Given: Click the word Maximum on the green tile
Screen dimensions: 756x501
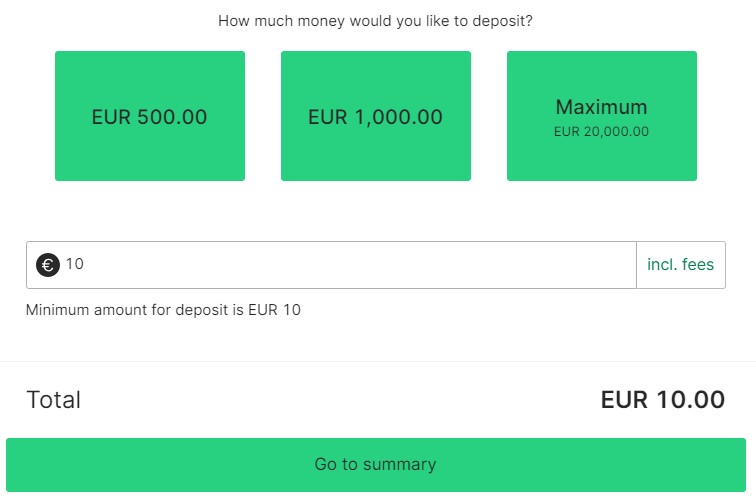Looking at the screenshot, I should [602, 107].
